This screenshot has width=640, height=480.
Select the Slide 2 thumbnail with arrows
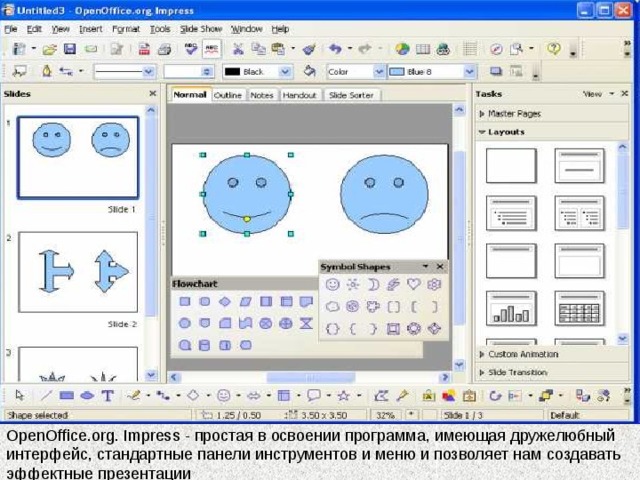click(78, 272)
